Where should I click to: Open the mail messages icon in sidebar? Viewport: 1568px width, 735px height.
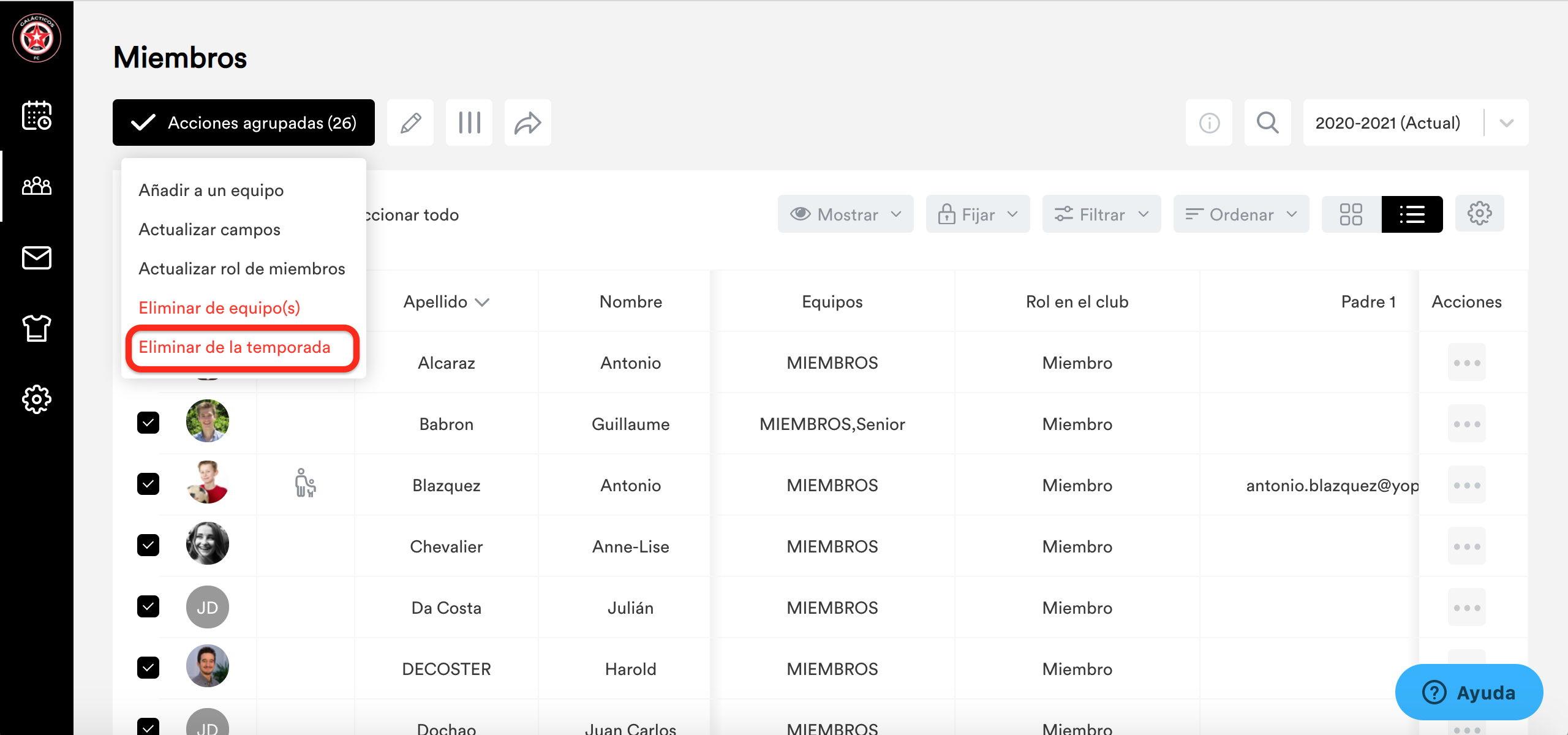click(x=37, y=258)
